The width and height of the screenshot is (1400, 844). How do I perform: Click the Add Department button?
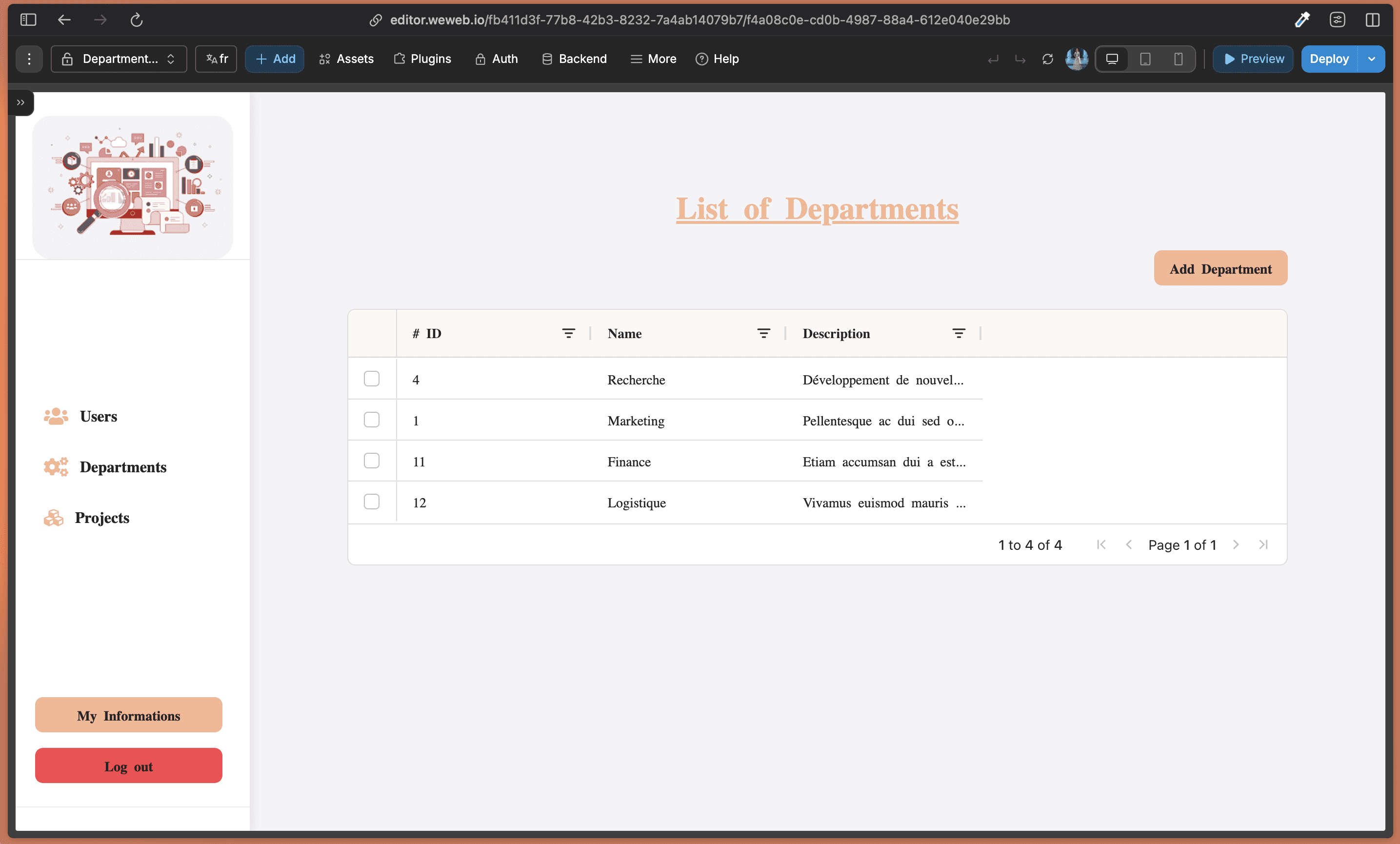1220,268
